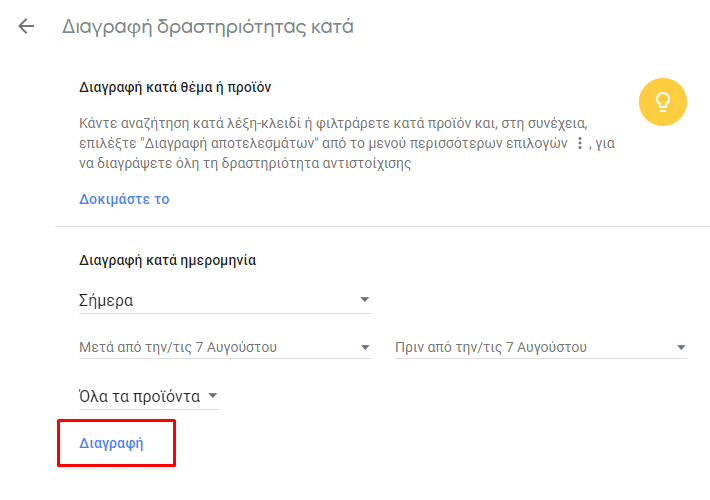Click the page title Διαγραφή δραστηριότητας κατά
This screenshot has width=710, height=500.
coord(207,26)
